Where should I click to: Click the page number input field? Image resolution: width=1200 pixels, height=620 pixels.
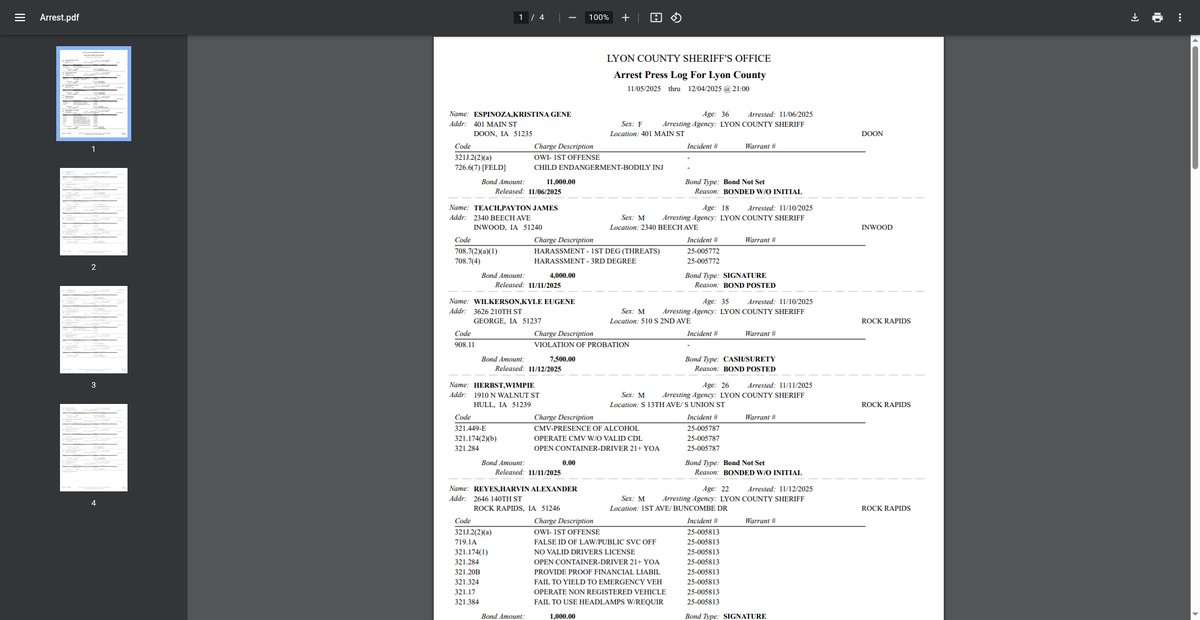coord(521,18)
